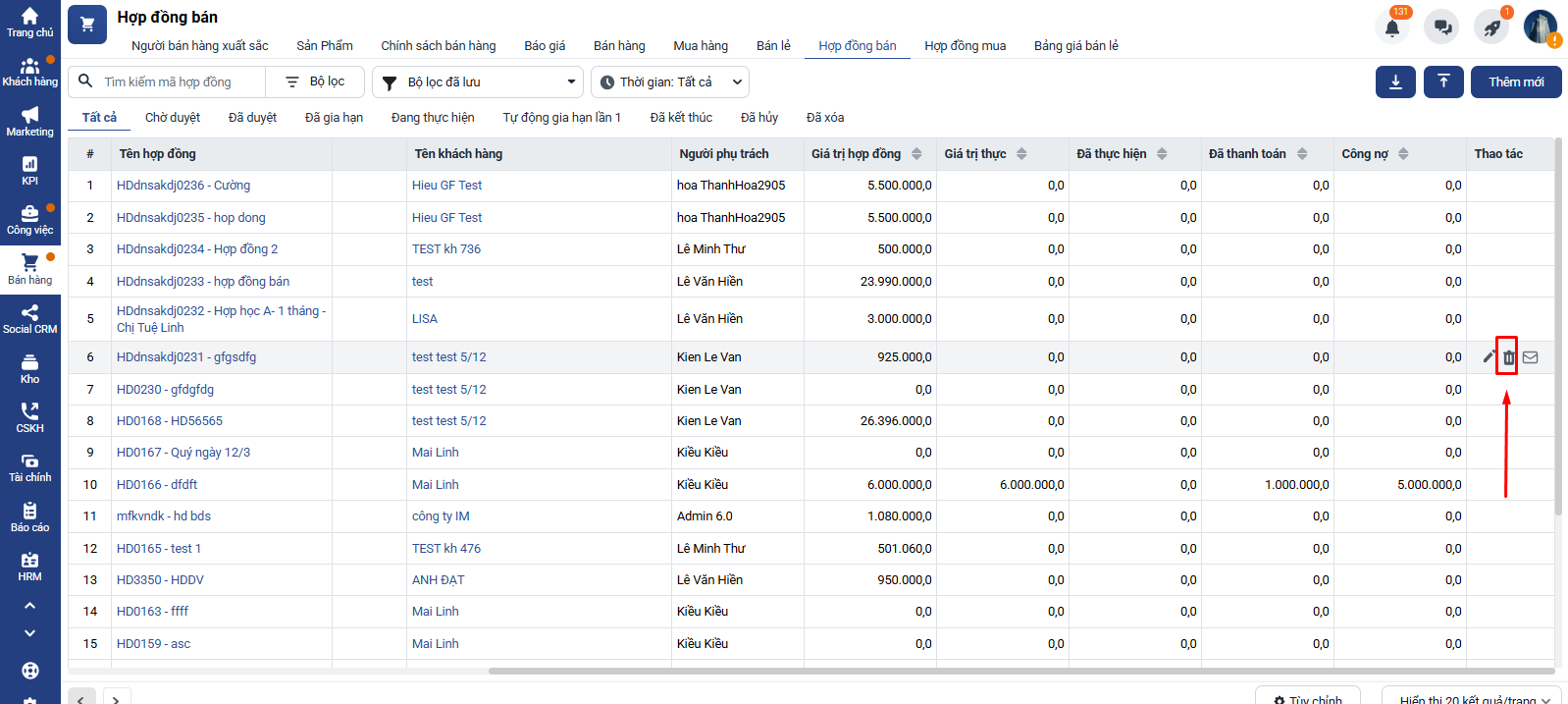Click the download export icon button

point(1395,81)
